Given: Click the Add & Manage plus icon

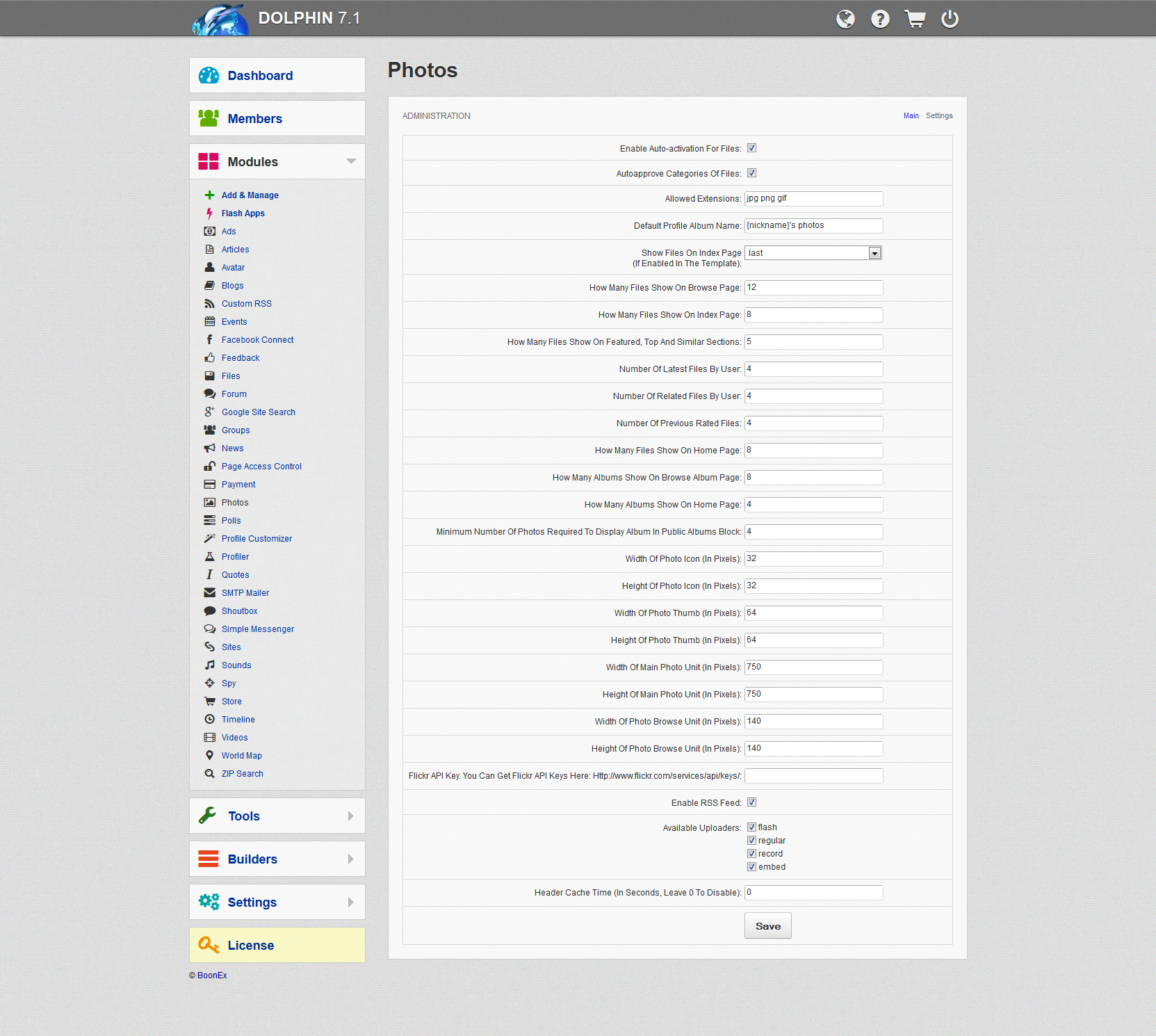Looking at the screenshot, I should pos(209,195).
